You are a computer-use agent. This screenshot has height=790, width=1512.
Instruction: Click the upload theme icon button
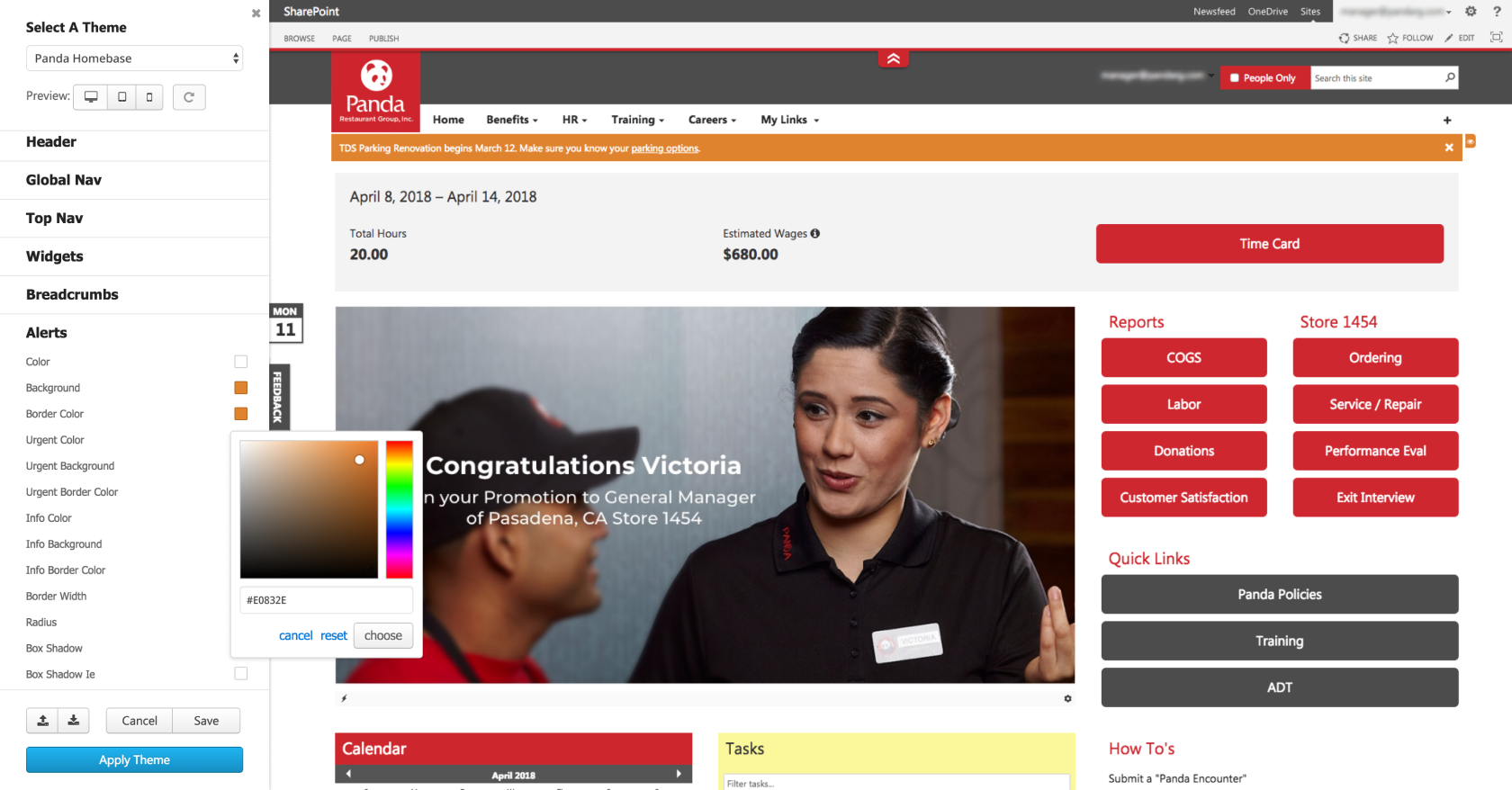click(42, 721)
